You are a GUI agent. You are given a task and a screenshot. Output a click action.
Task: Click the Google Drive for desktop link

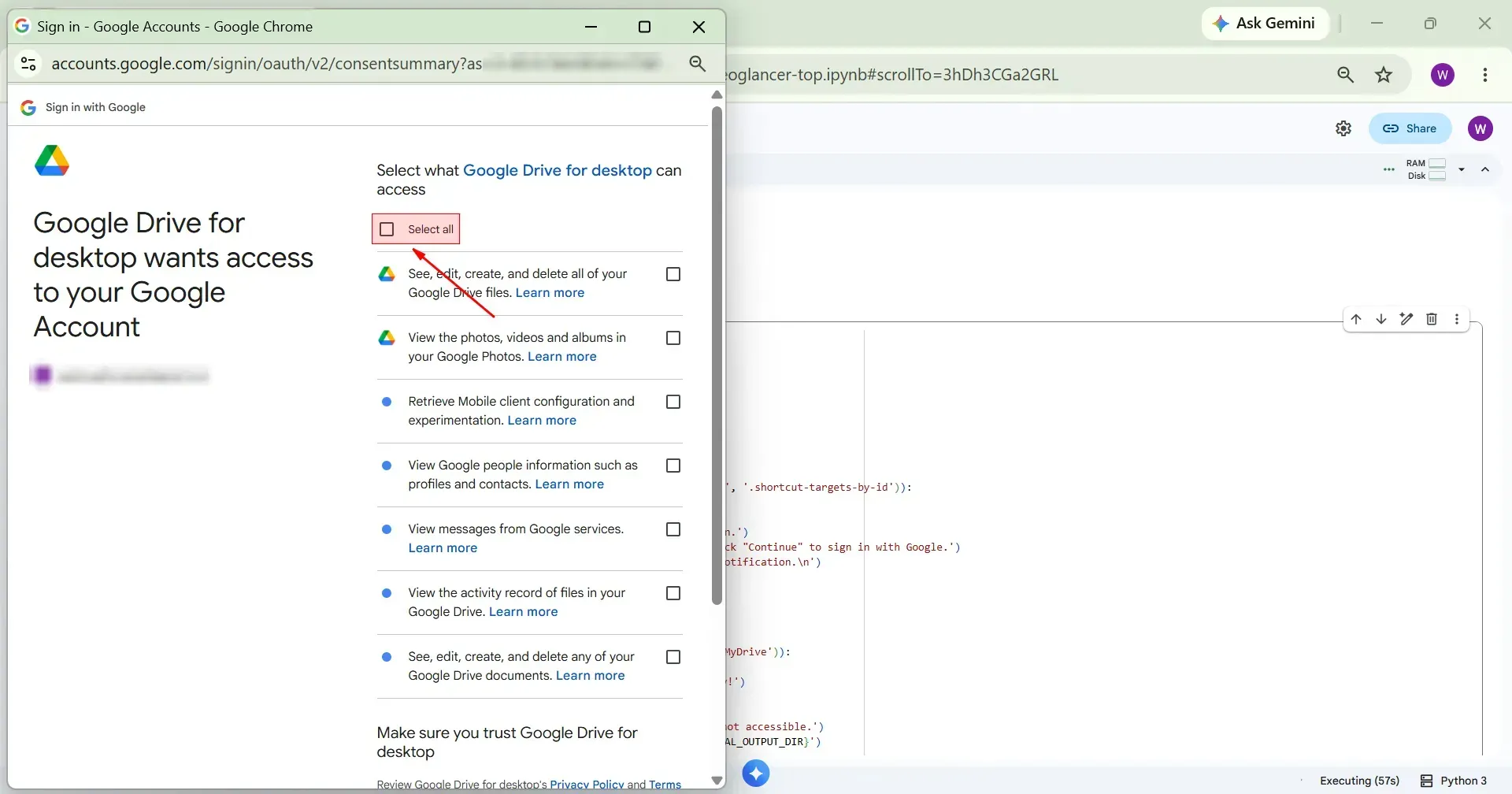tap(558, 170)
